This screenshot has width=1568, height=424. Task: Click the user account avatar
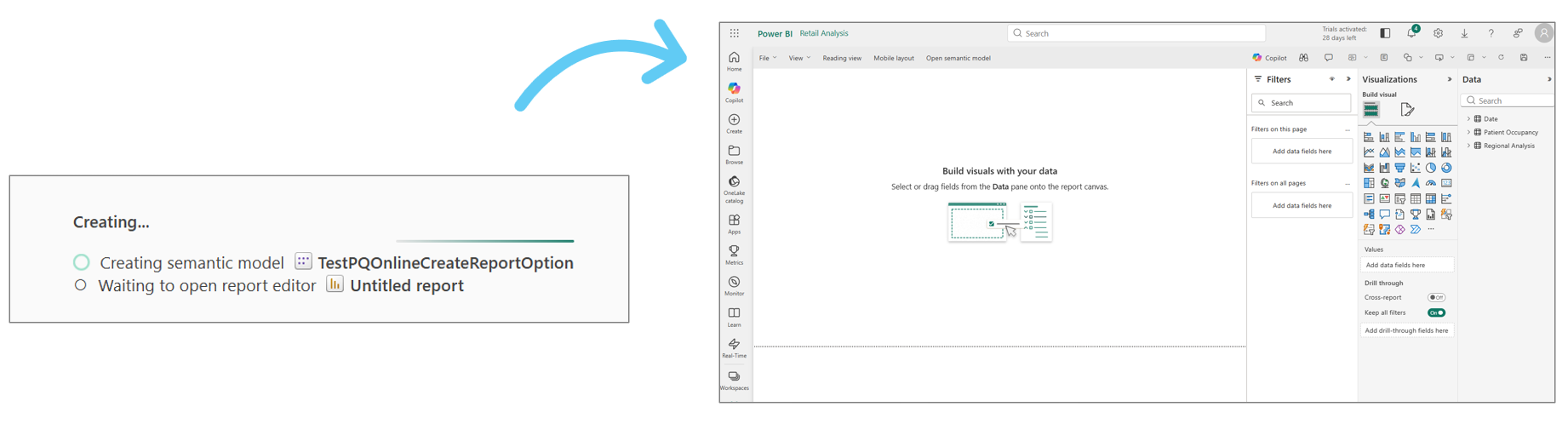point(1543,33)
